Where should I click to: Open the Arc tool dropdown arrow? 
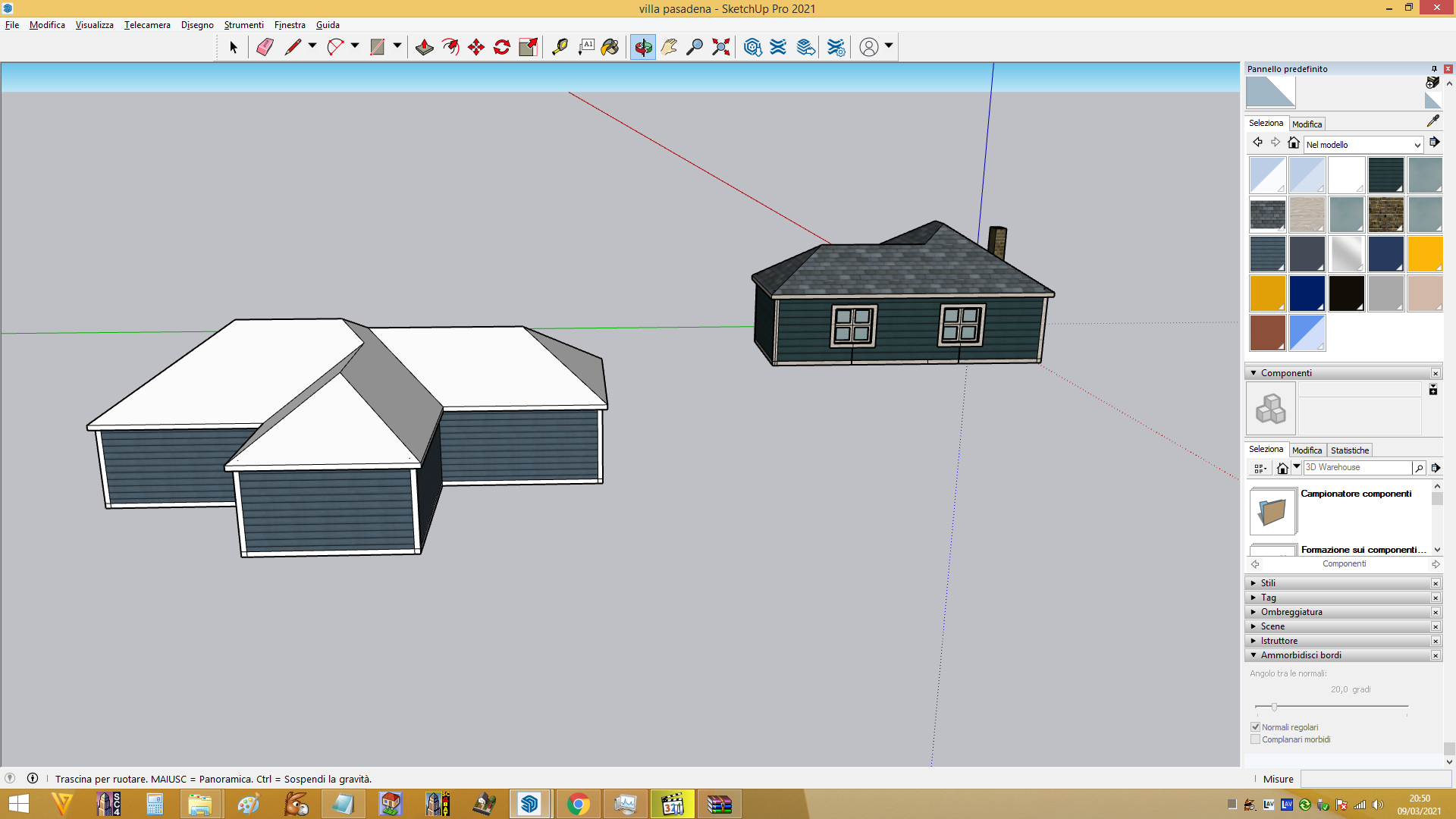(x=355, y=46)
